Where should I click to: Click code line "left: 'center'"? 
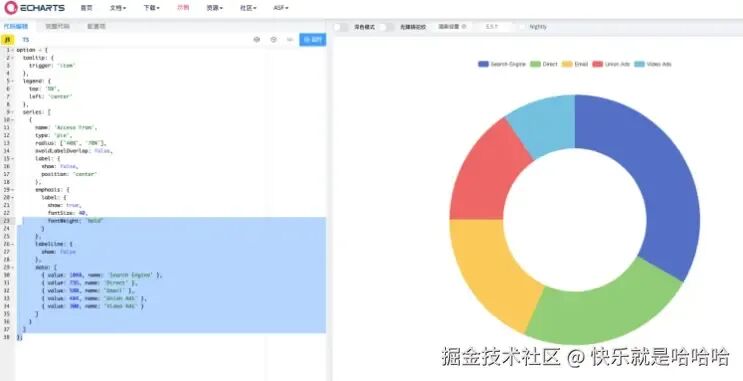(x=51, y=97)
